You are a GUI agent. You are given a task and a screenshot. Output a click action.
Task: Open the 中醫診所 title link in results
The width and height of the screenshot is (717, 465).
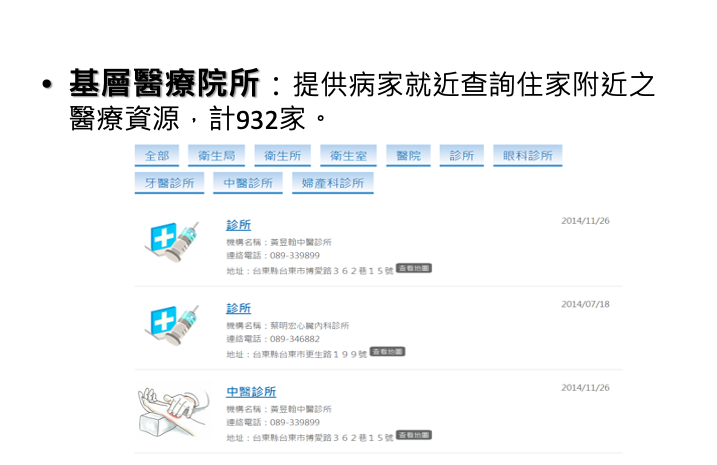point(251,391)
